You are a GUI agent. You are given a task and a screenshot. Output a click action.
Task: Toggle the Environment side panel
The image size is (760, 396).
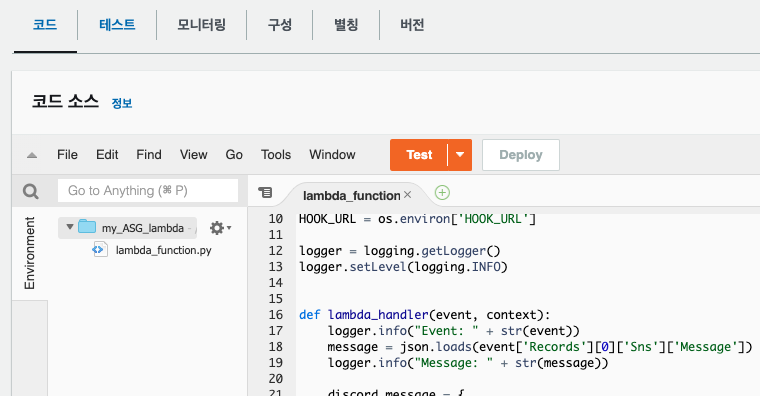[30, 253]
